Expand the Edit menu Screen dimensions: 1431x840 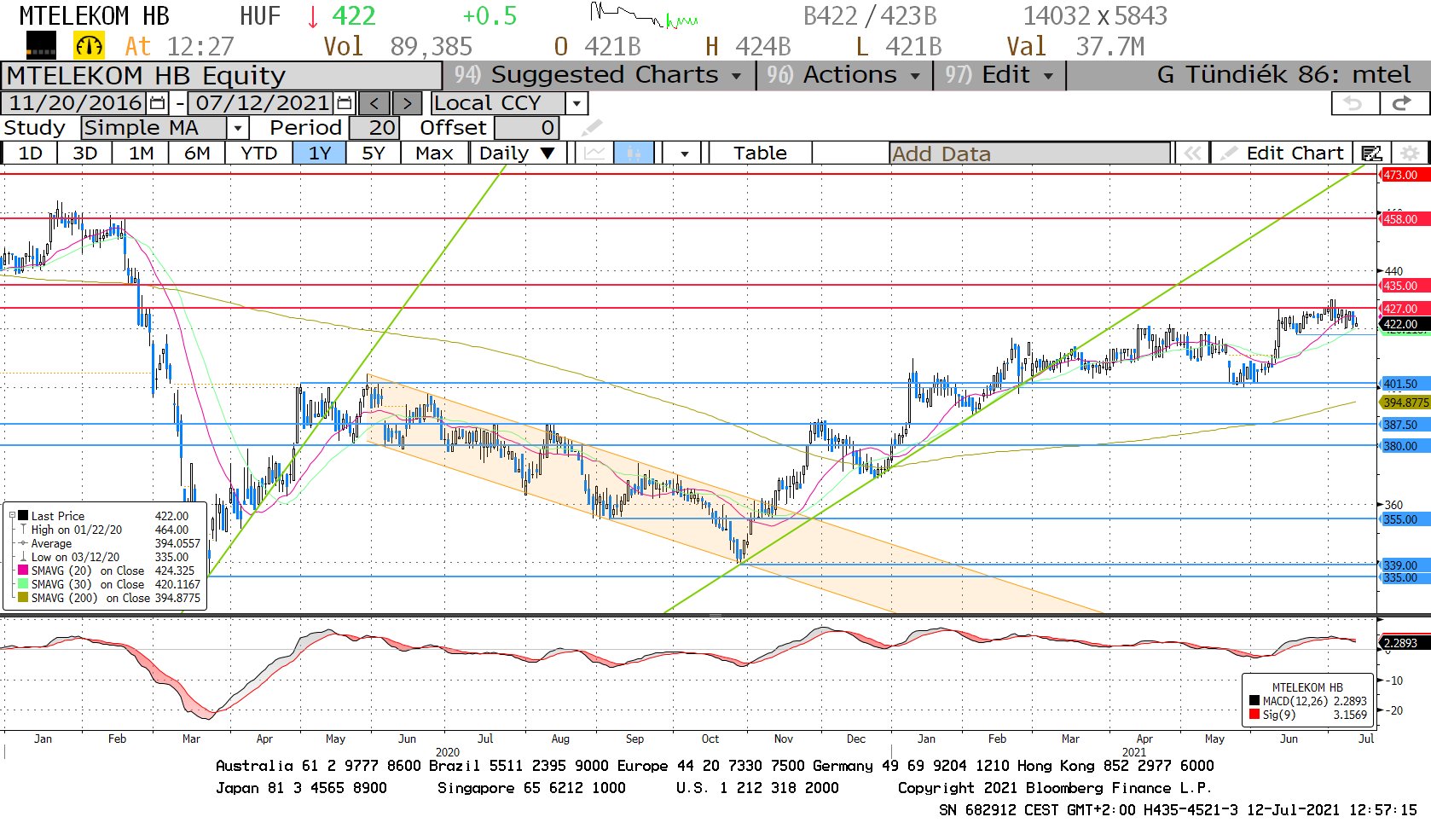(x=999, y=75)
